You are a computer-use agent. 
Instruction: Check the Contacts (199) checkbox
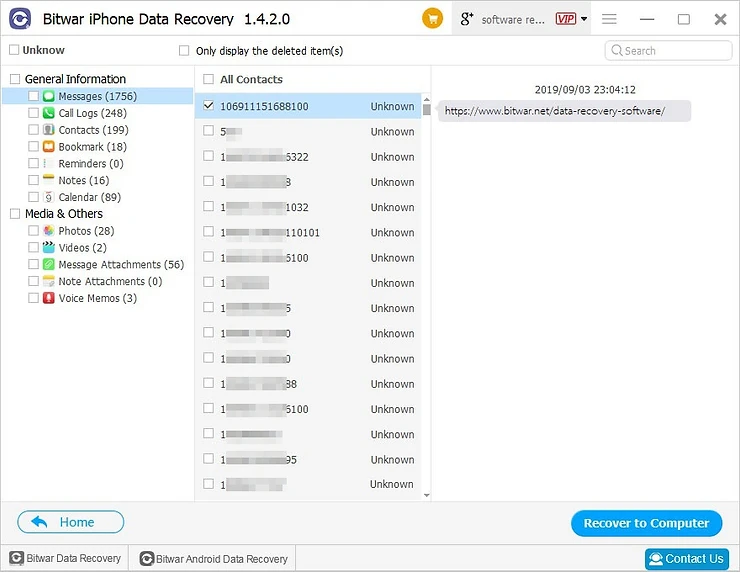(x=33, y=130)
